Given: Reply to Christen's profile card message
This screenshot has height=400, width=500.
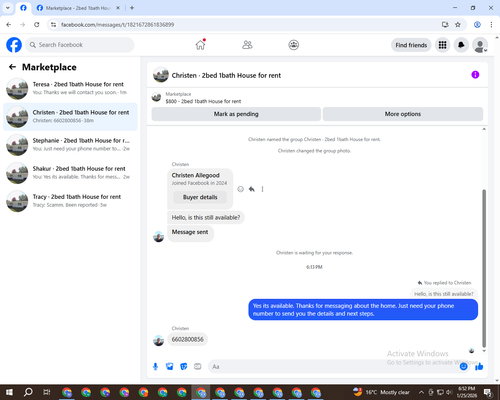Looking at the screenshot, I should tap(252, 189).
